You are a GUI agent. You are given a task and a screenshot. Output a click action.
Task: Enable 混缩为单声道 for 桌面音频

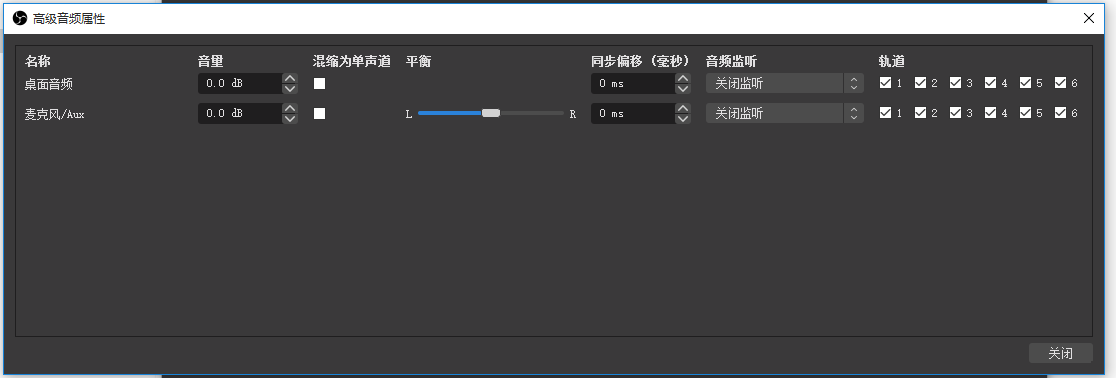[320, 83]
